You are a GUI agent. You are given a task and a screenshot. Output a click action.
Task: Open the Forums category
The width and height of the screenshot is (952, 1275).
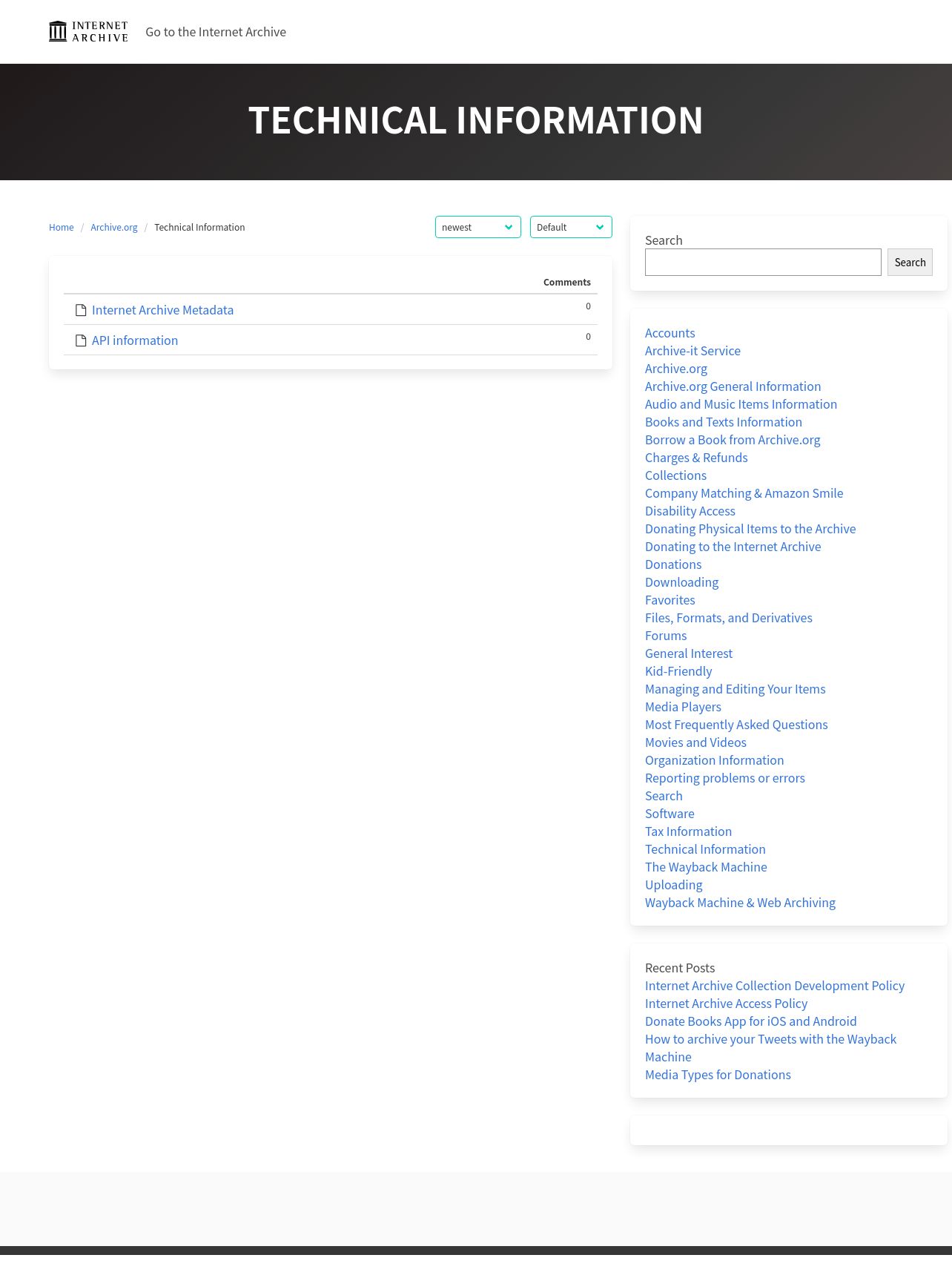[x=666, y=636]
